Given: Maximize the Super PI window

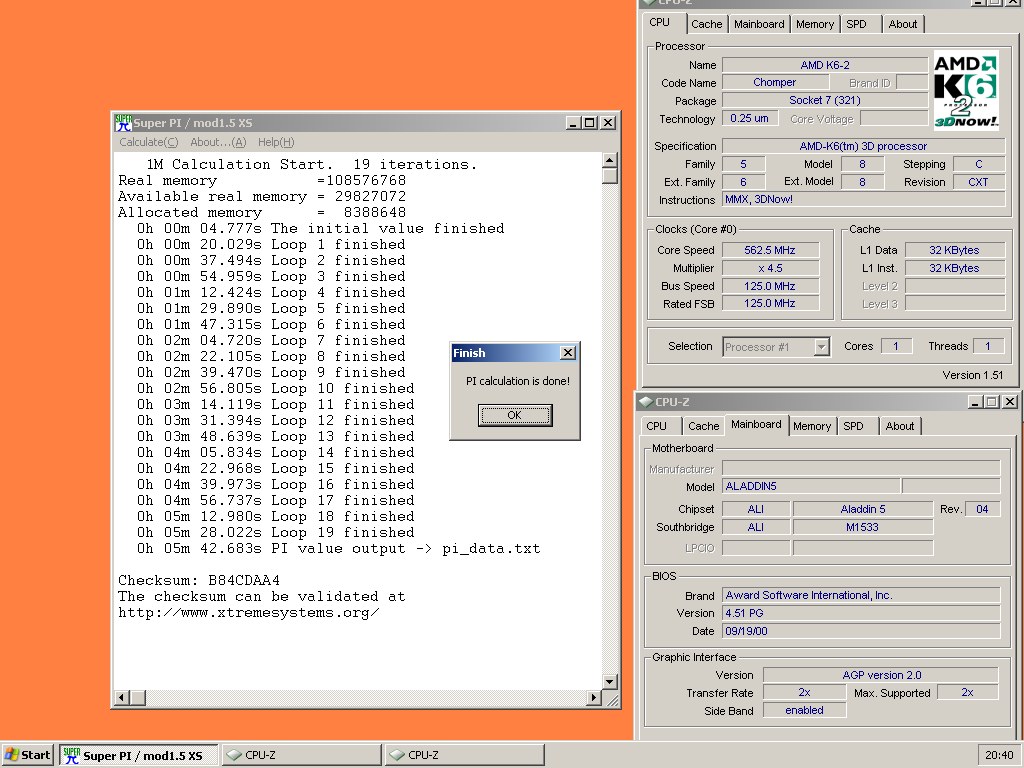Looking at the screenshot, I should click(590, 122).
